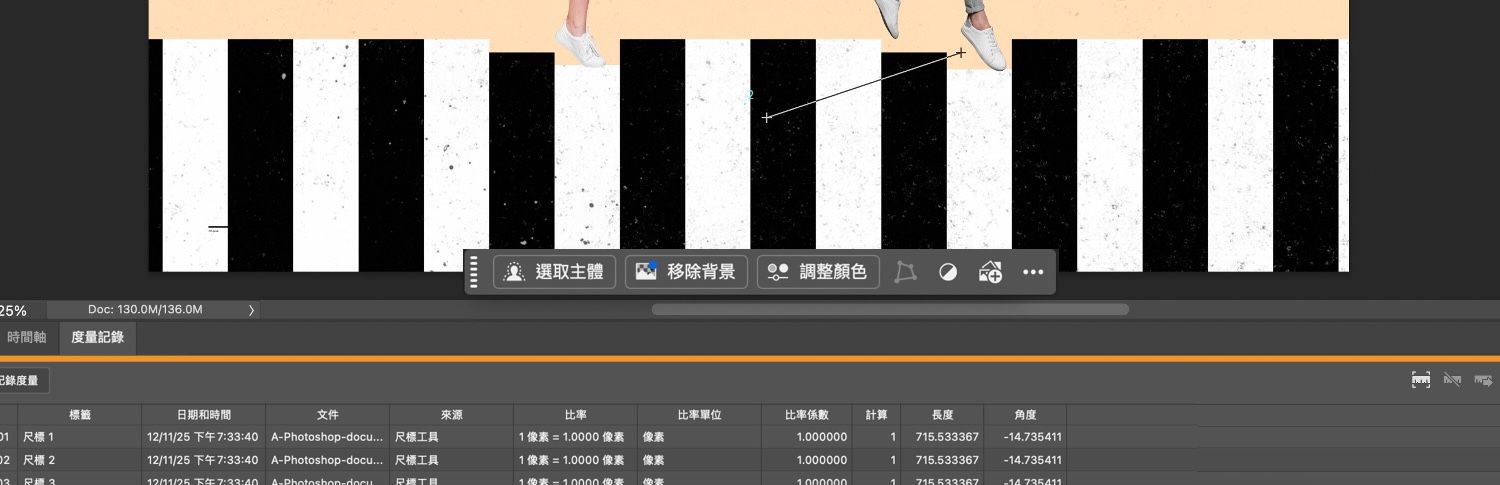Click the horizontal canvas scrollbar thumb
The image size is (1500, 485).
click(890, 310)
